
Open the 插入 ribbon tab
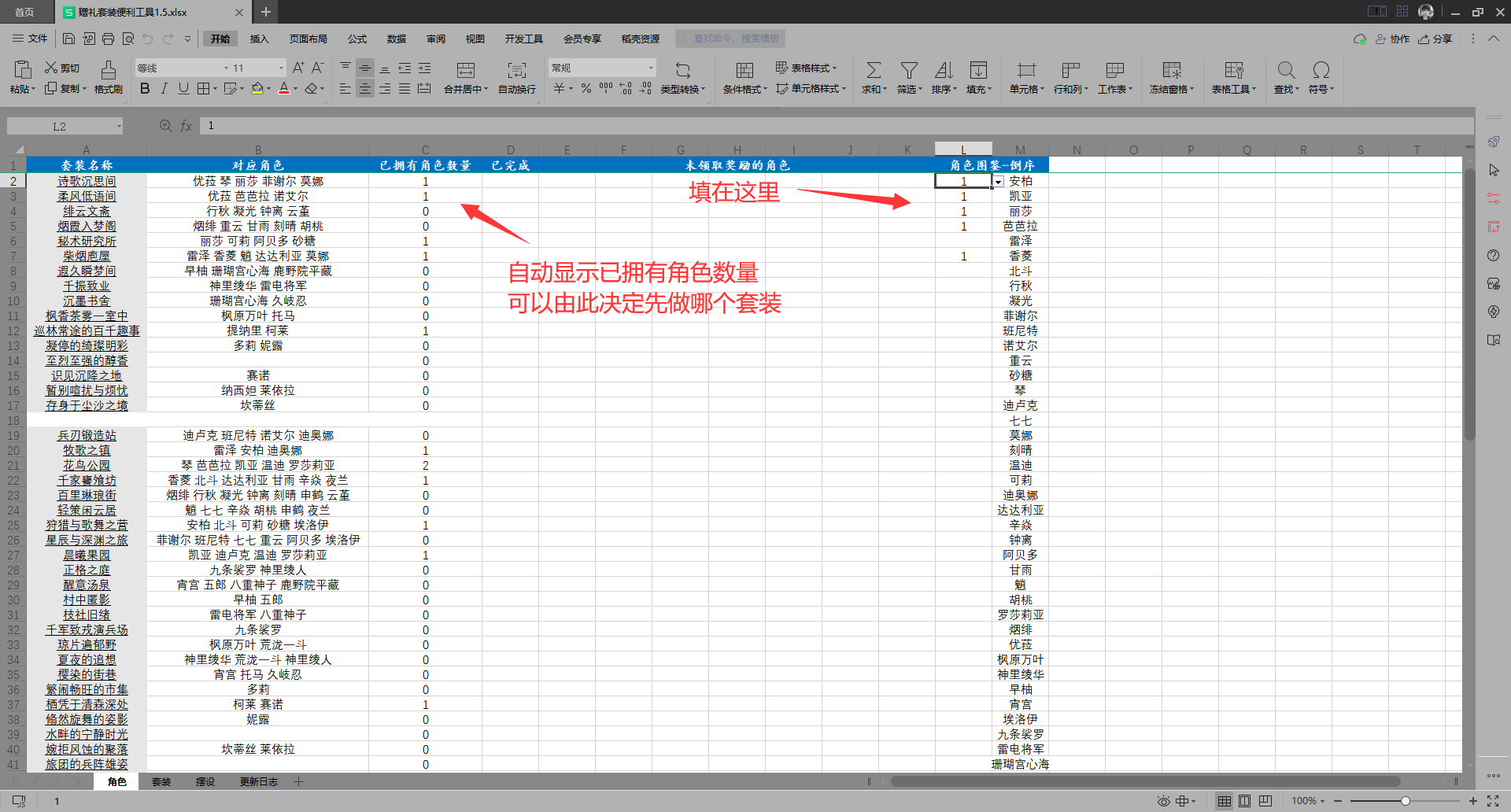coord(260,39)
